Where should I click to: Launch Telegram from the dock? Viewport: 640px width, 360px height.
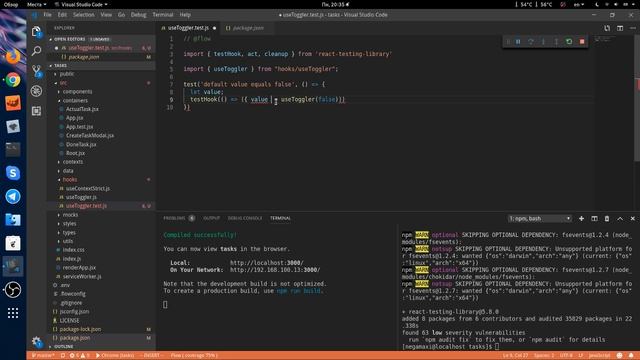point(13,196)
